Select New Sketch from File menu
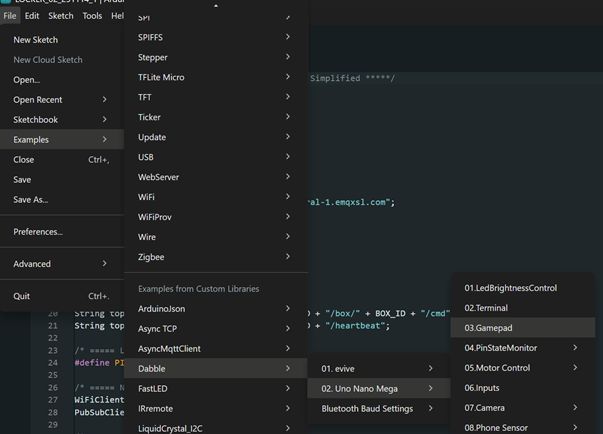603x434 pixels. tap(62, 40)
